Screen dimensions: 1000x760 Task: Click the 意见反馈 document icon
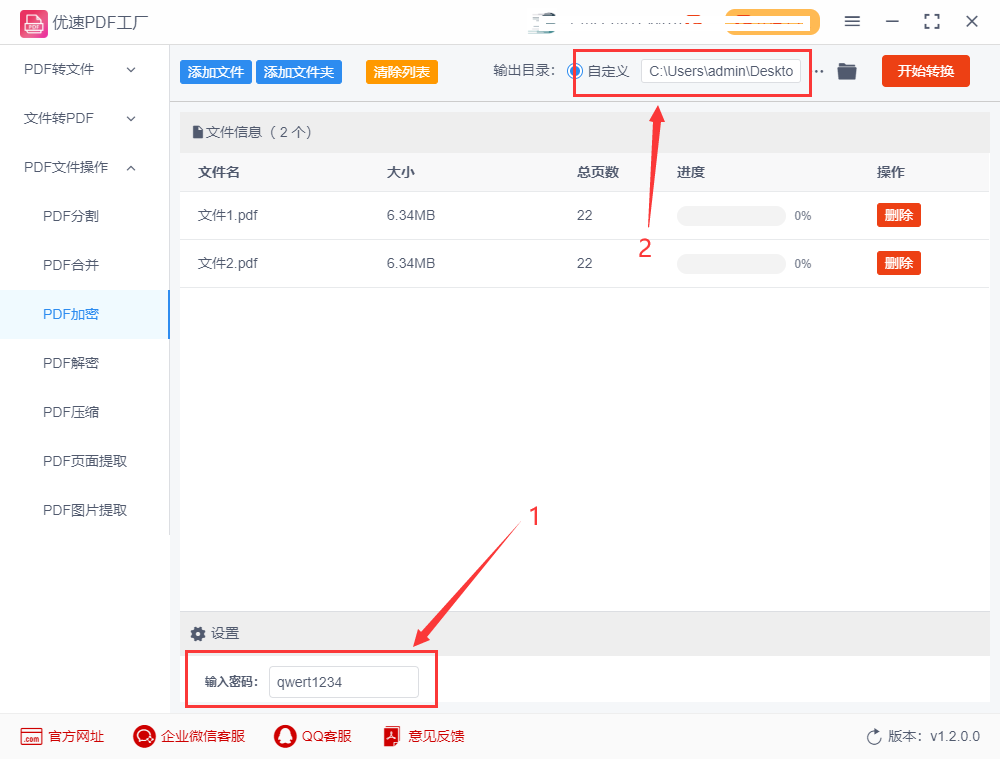pyautogui.click(x=392, y=736)
